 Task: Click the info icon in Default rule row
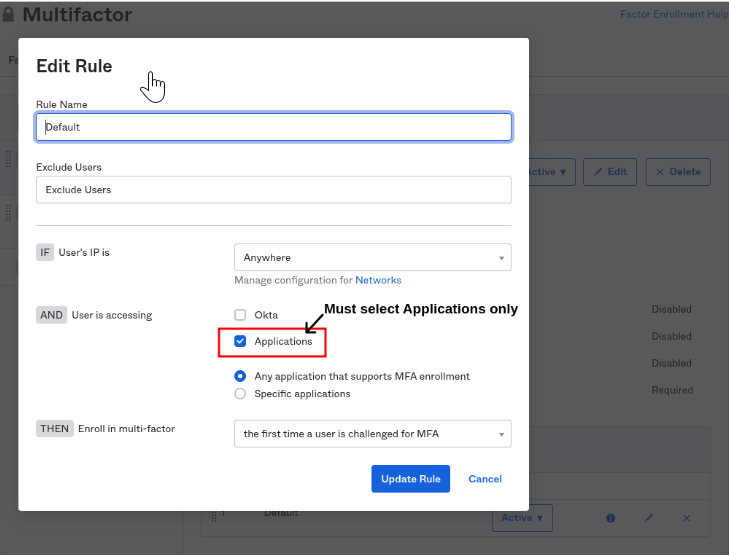[610, 518]
